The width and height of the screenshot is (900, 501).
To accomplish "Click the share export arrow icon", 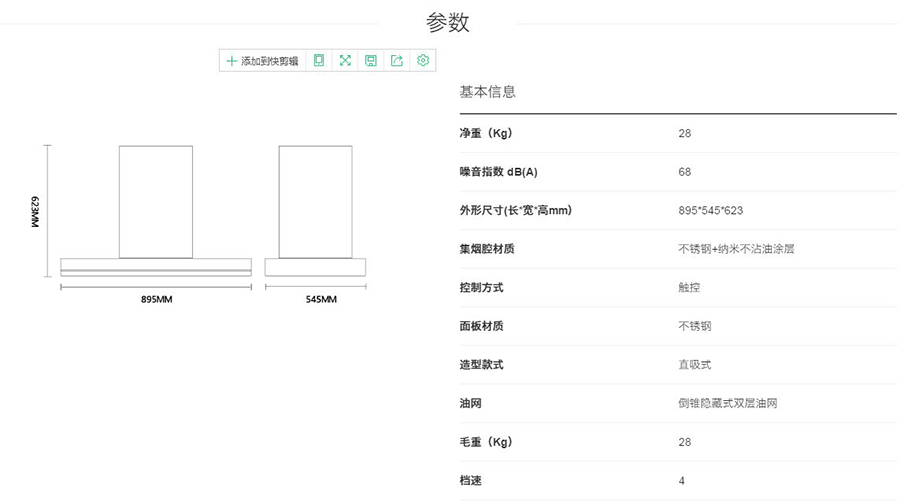I will tap(397, 61).
